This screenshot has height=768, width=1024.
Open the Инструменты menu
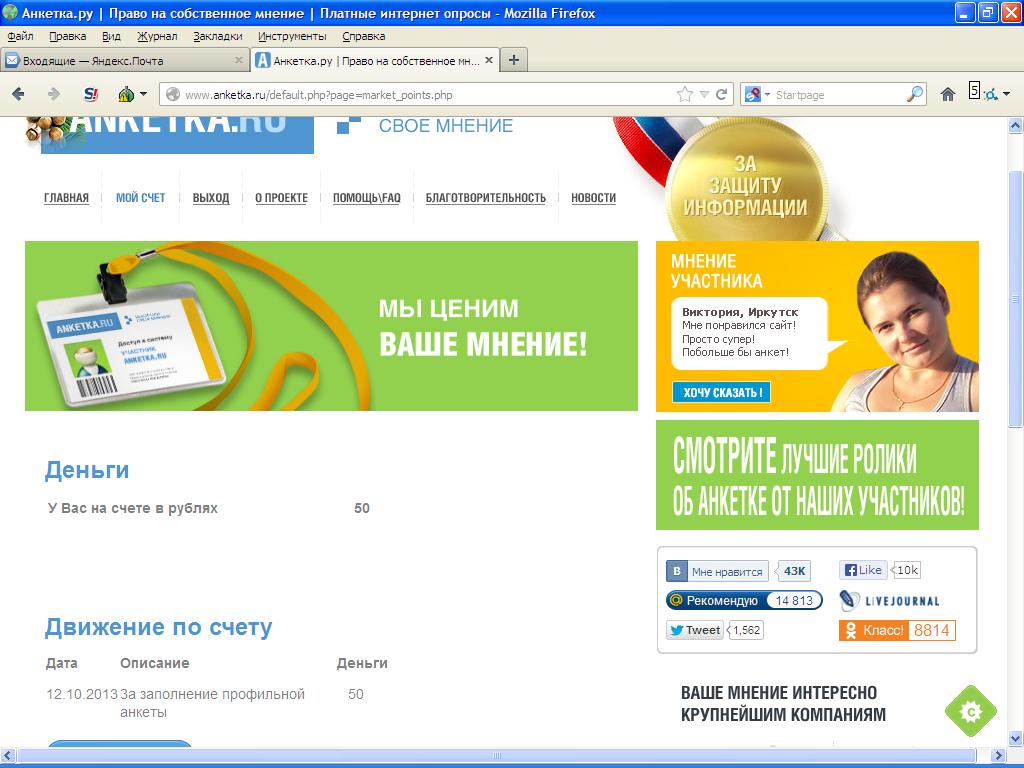coord(292,37)
